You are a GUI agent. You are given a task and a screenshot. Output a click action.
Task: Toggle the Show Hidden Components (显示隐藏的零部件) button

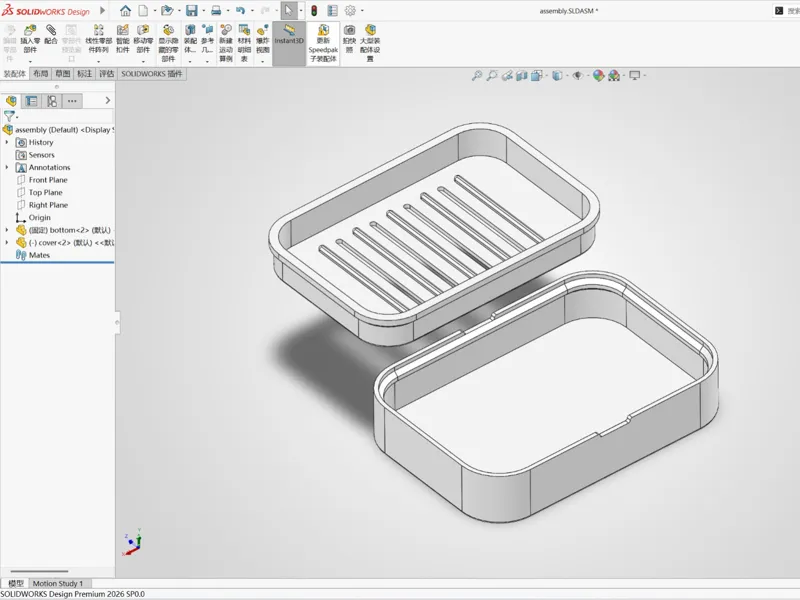click(168, 43)
